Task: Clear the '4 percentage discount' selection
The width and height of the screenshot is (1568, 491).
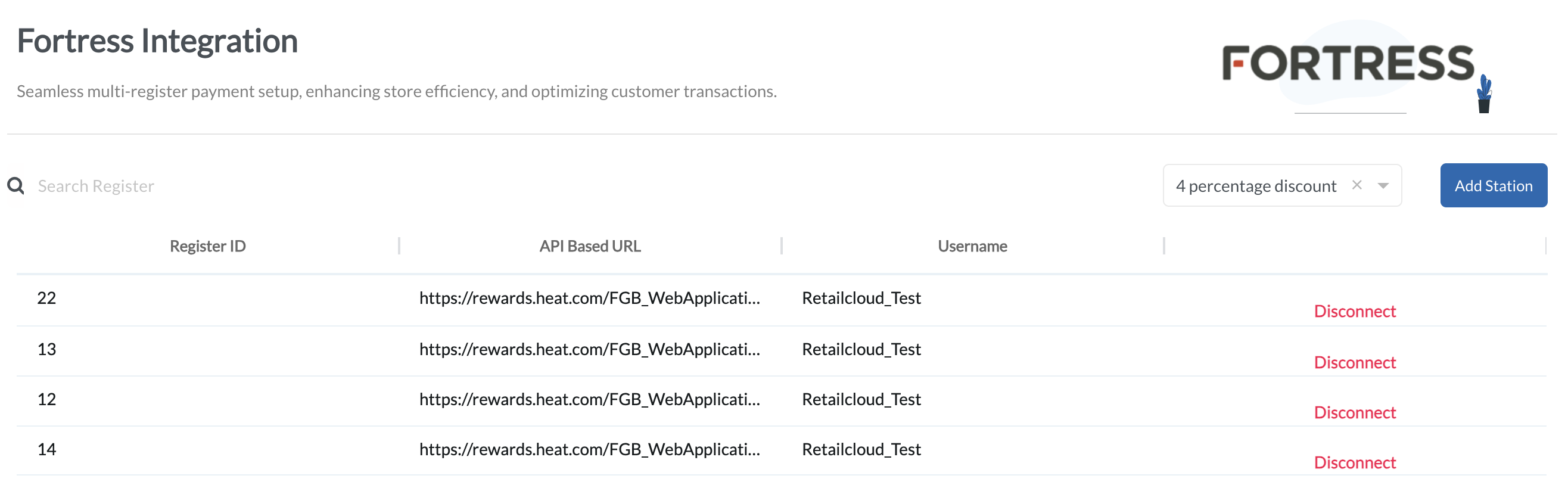Action: pyautogui.click(x=1357, y=185)
